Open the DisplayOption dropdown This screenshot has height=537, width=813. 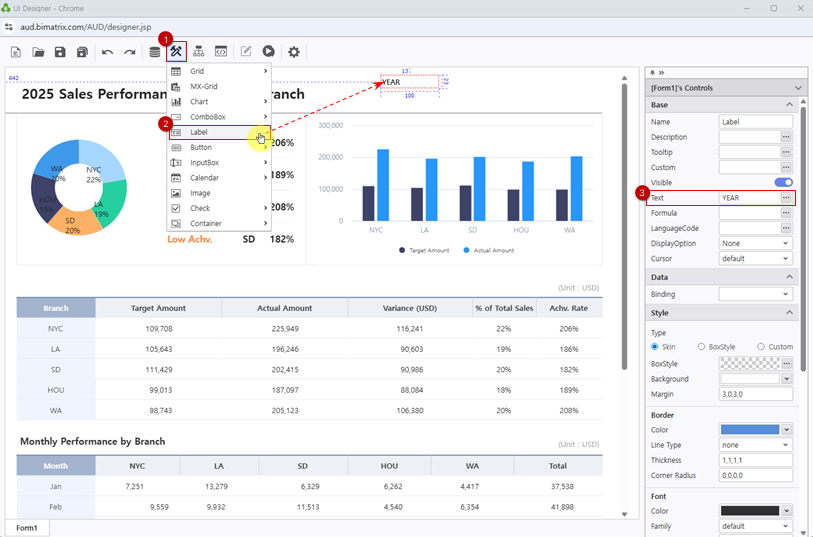pos(755,243)
